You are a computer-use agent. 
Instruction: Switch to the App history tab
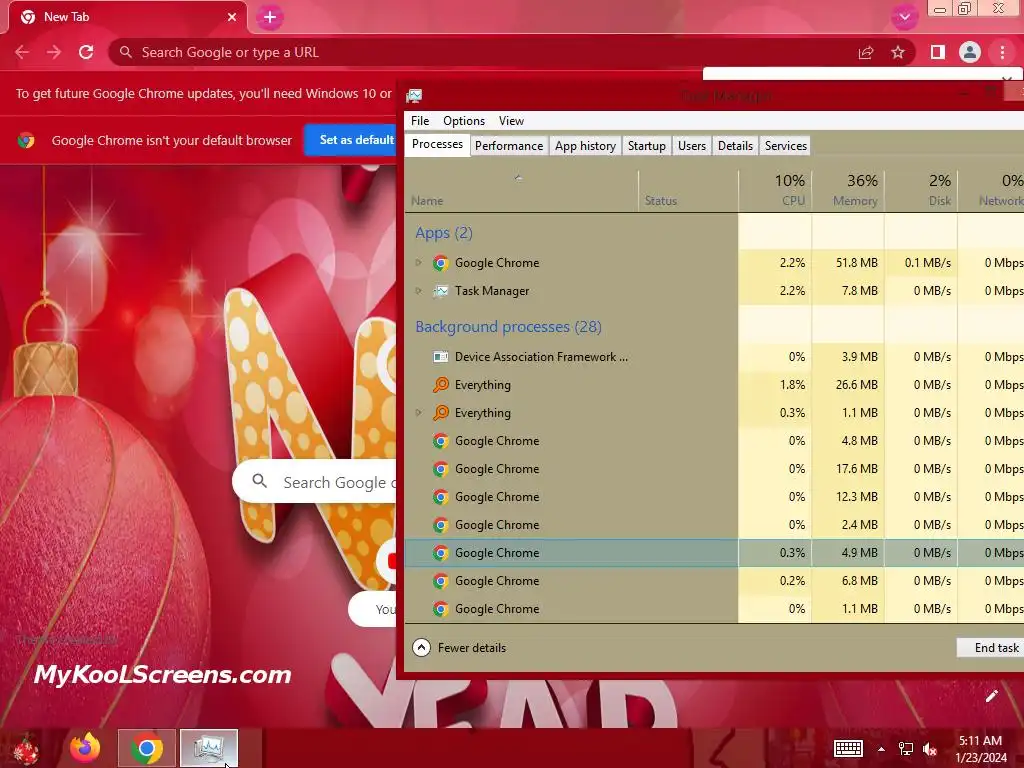585,146
